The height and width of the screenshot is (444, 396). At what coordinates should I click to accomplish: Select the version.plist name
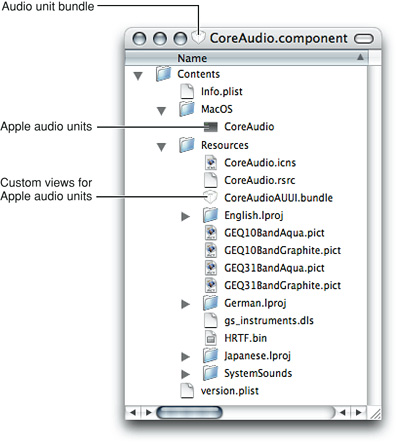click(x=230, y=391)
